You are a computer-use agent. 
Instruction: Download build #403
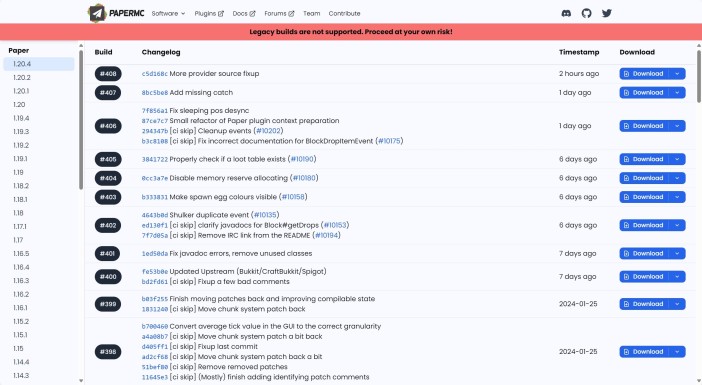[644, 197]
